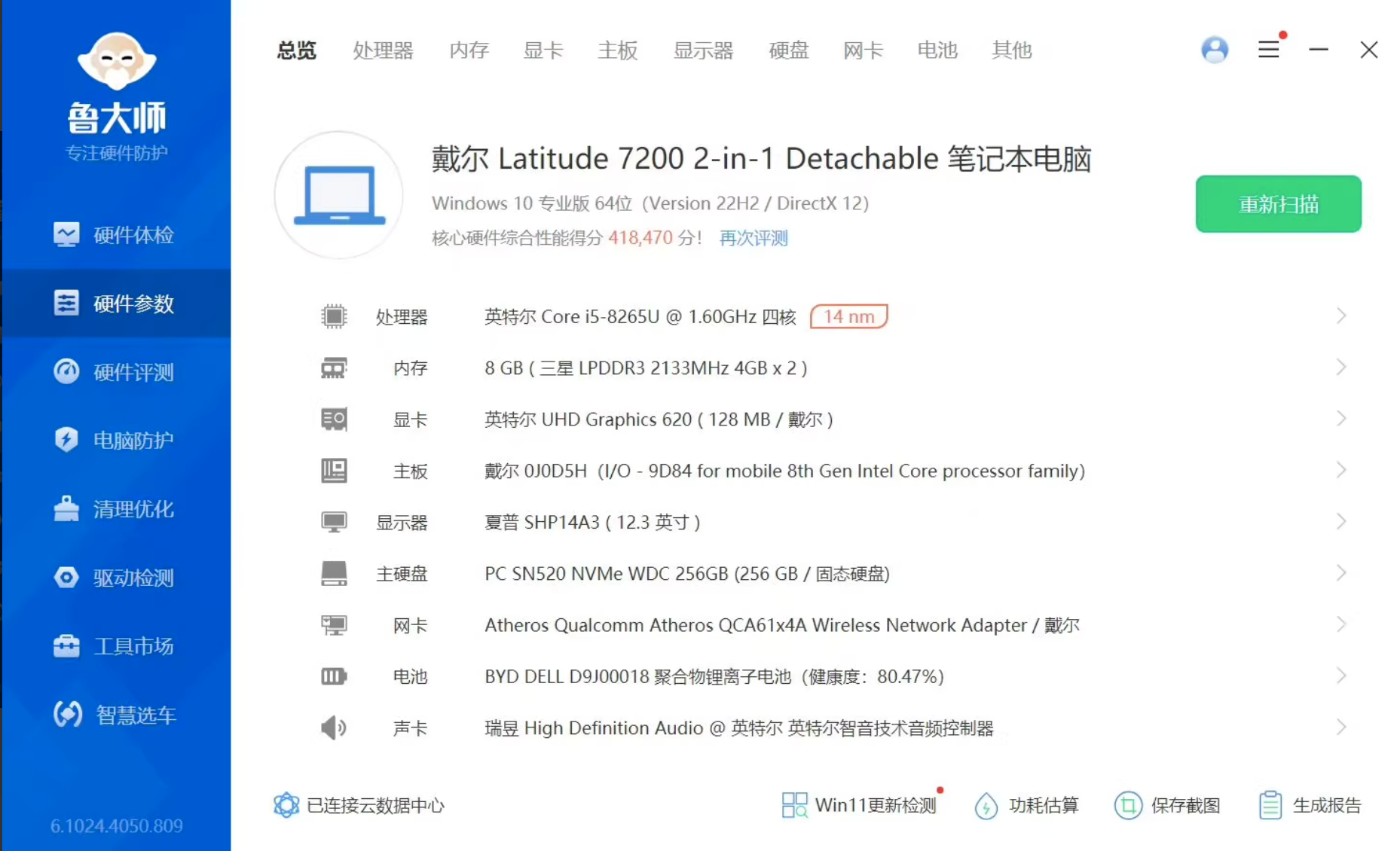Open 电脑防护 shield icon
The width and height of the screenshot is (1400, 851).
click(x=66, y=440)
